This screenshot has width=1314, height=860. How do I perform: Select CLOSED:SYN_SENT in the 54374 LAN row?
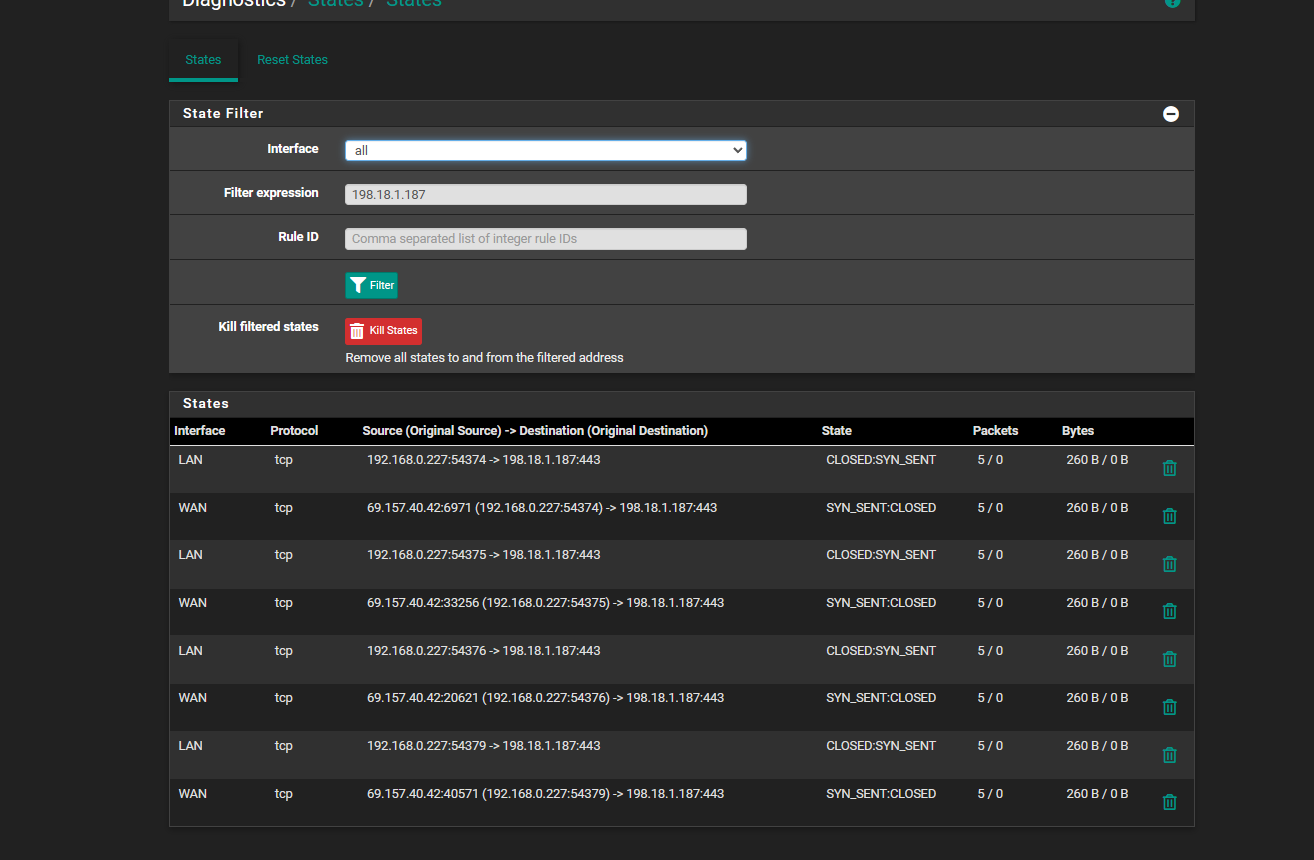(x=881, y=460)
